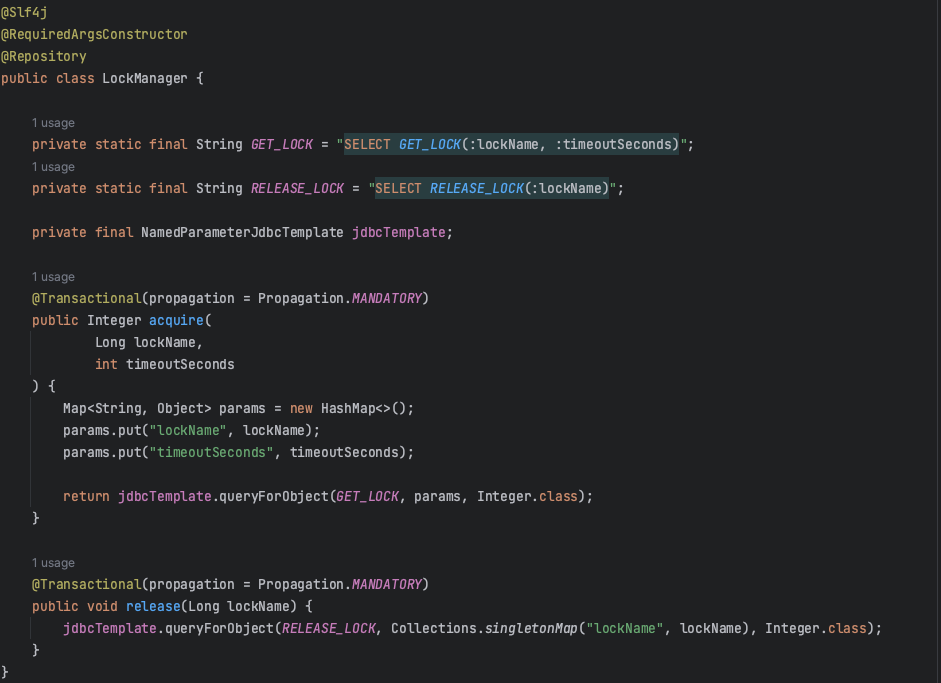
Task: Click HashMap in the params initialization
Action: coord(348,409)
